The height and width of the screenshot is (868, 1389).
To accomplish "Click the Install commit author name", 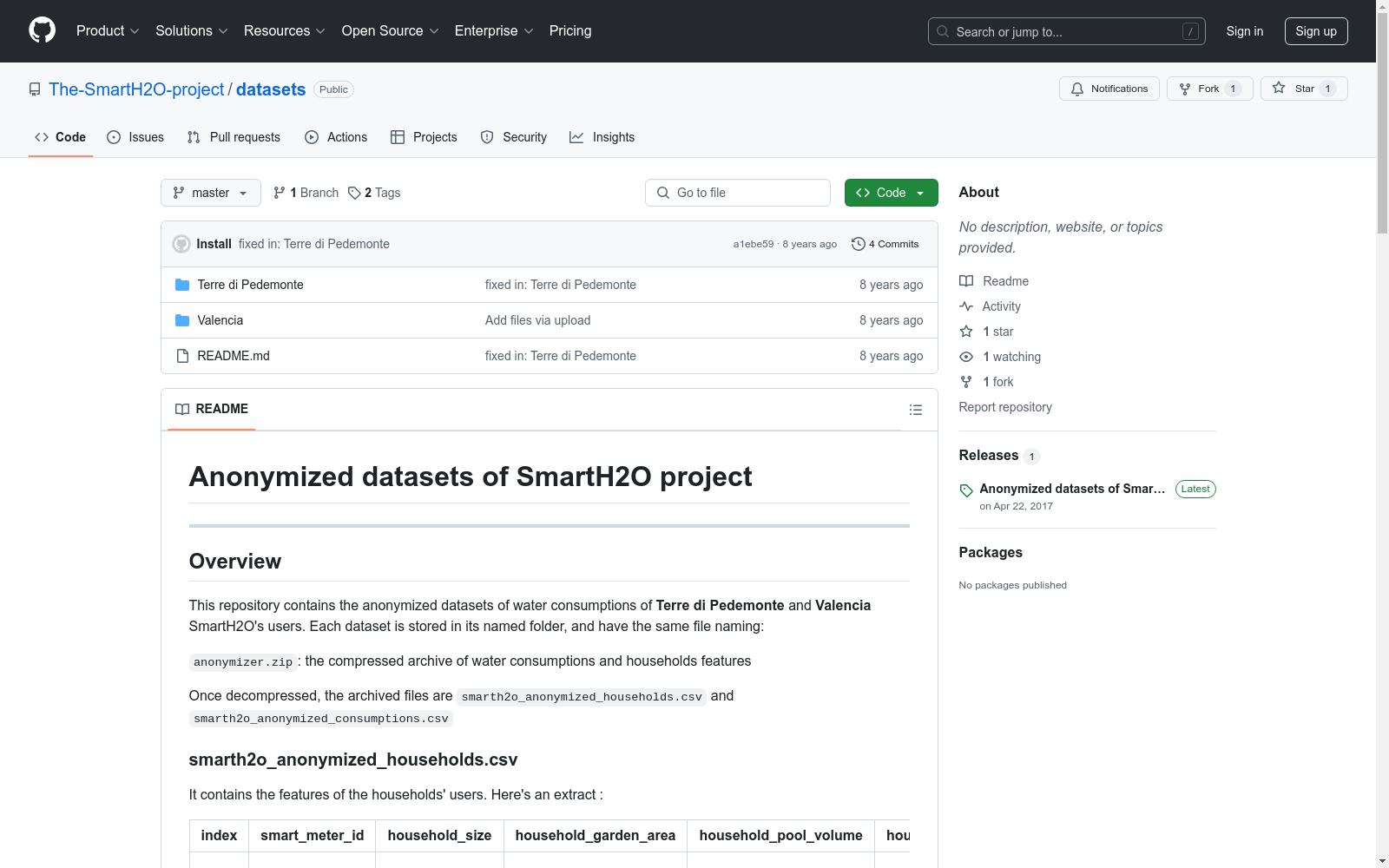I will pos(214,244).
